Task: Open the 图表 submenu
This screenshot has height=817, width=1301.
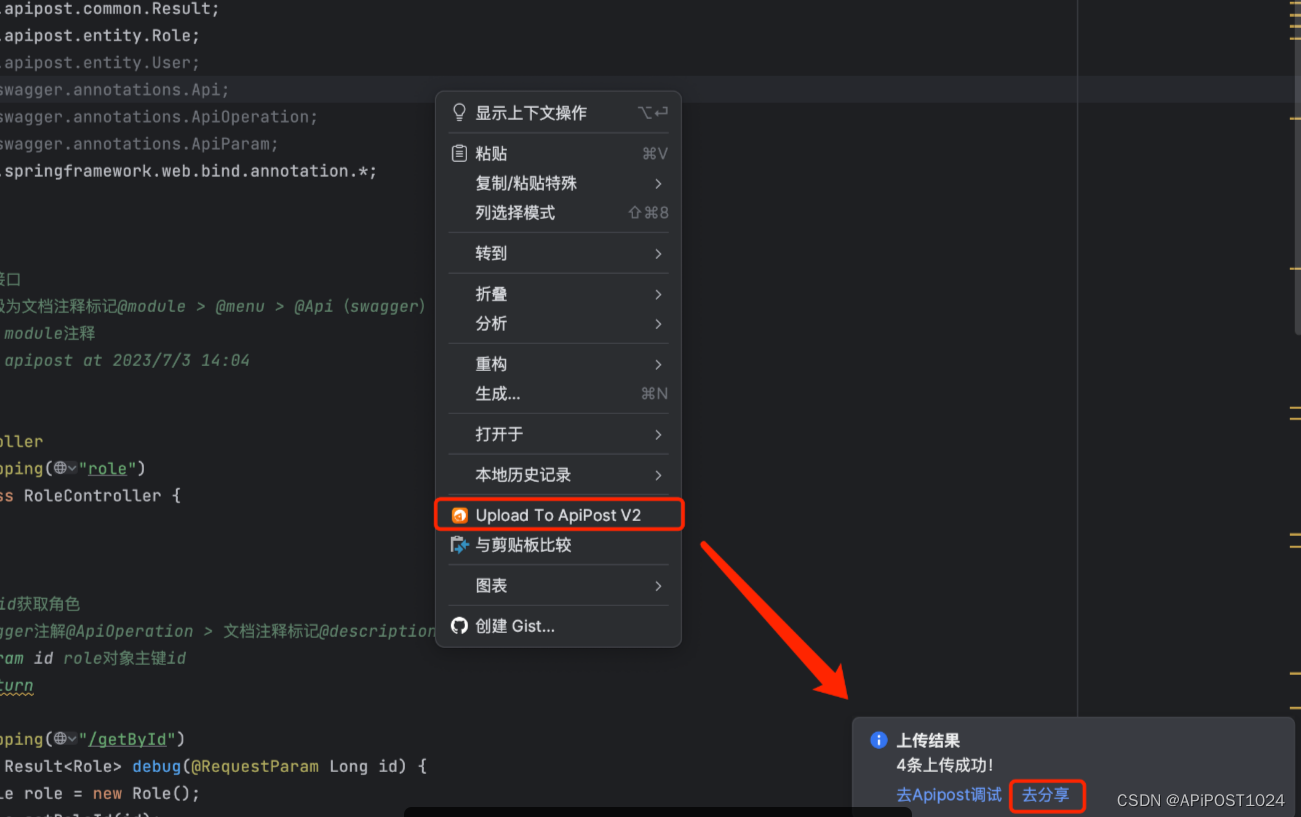Action: 558,585
